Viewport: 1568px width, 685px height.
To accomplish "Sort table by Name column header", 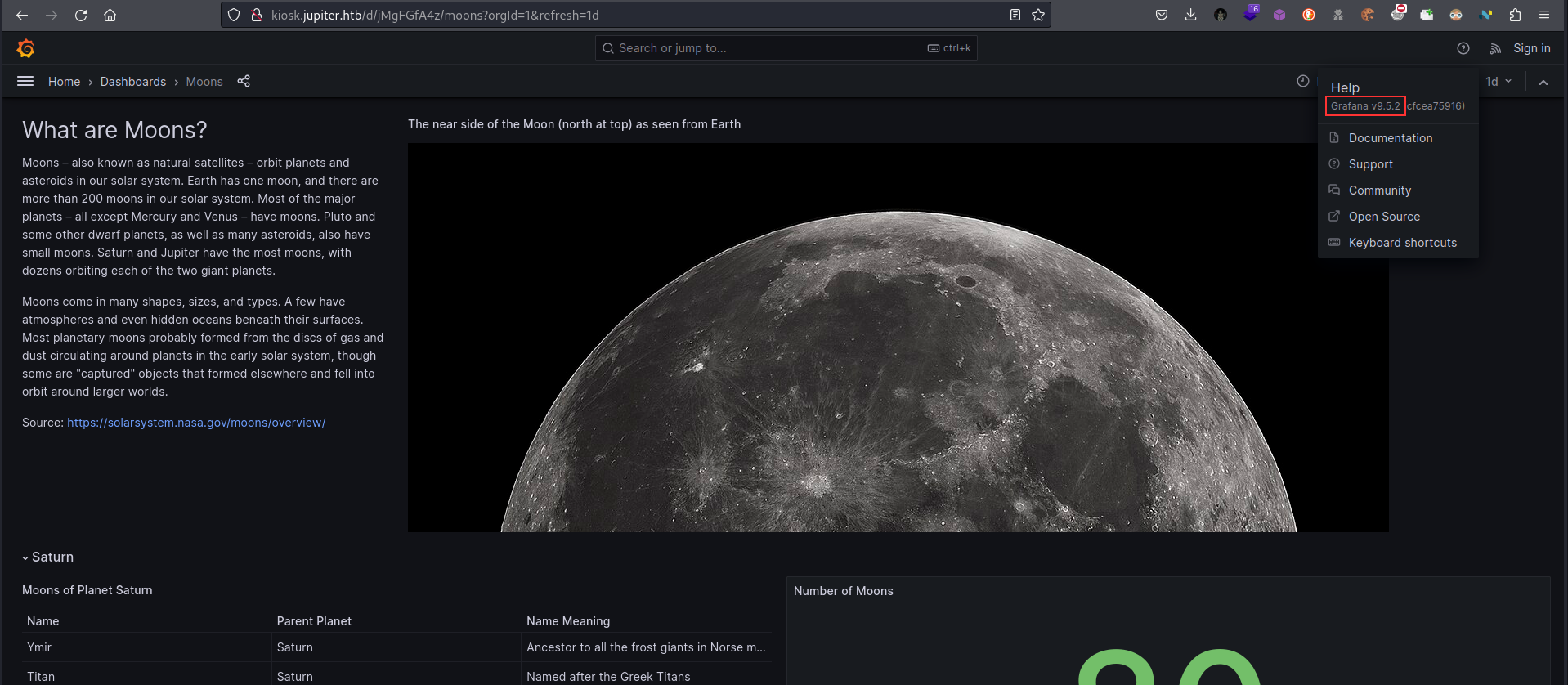I will [x=43, y=621].
